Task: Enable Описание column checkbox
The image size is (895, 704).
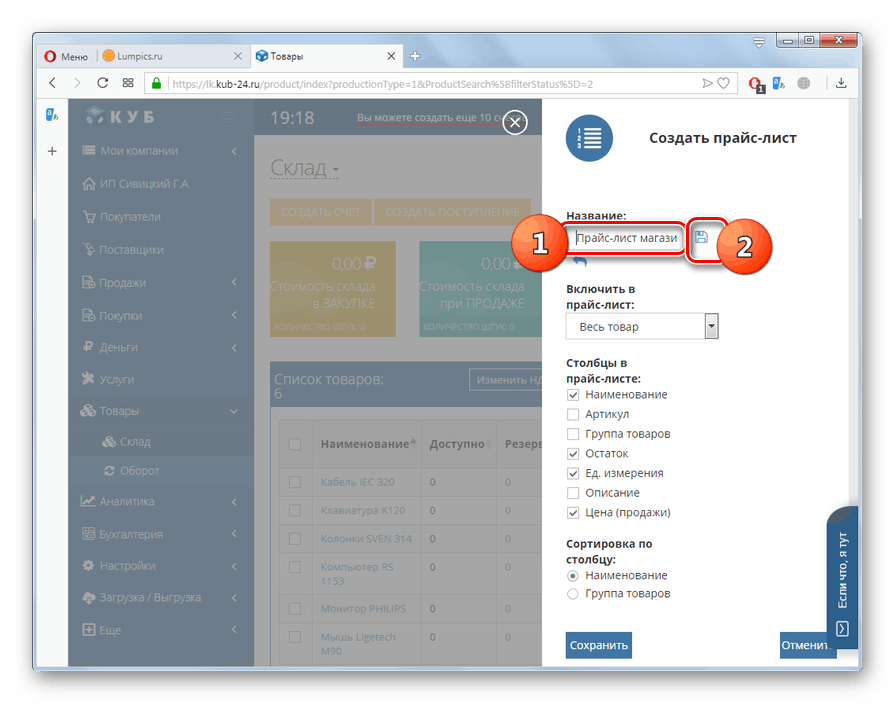Action: click(x=573, y=493)
